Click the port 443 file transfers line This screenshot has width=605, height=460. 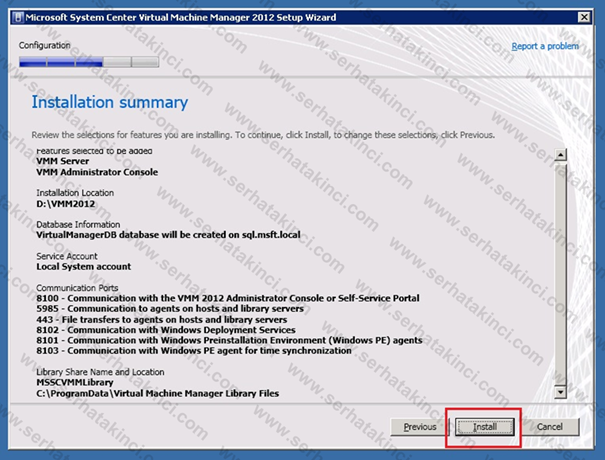162,320
